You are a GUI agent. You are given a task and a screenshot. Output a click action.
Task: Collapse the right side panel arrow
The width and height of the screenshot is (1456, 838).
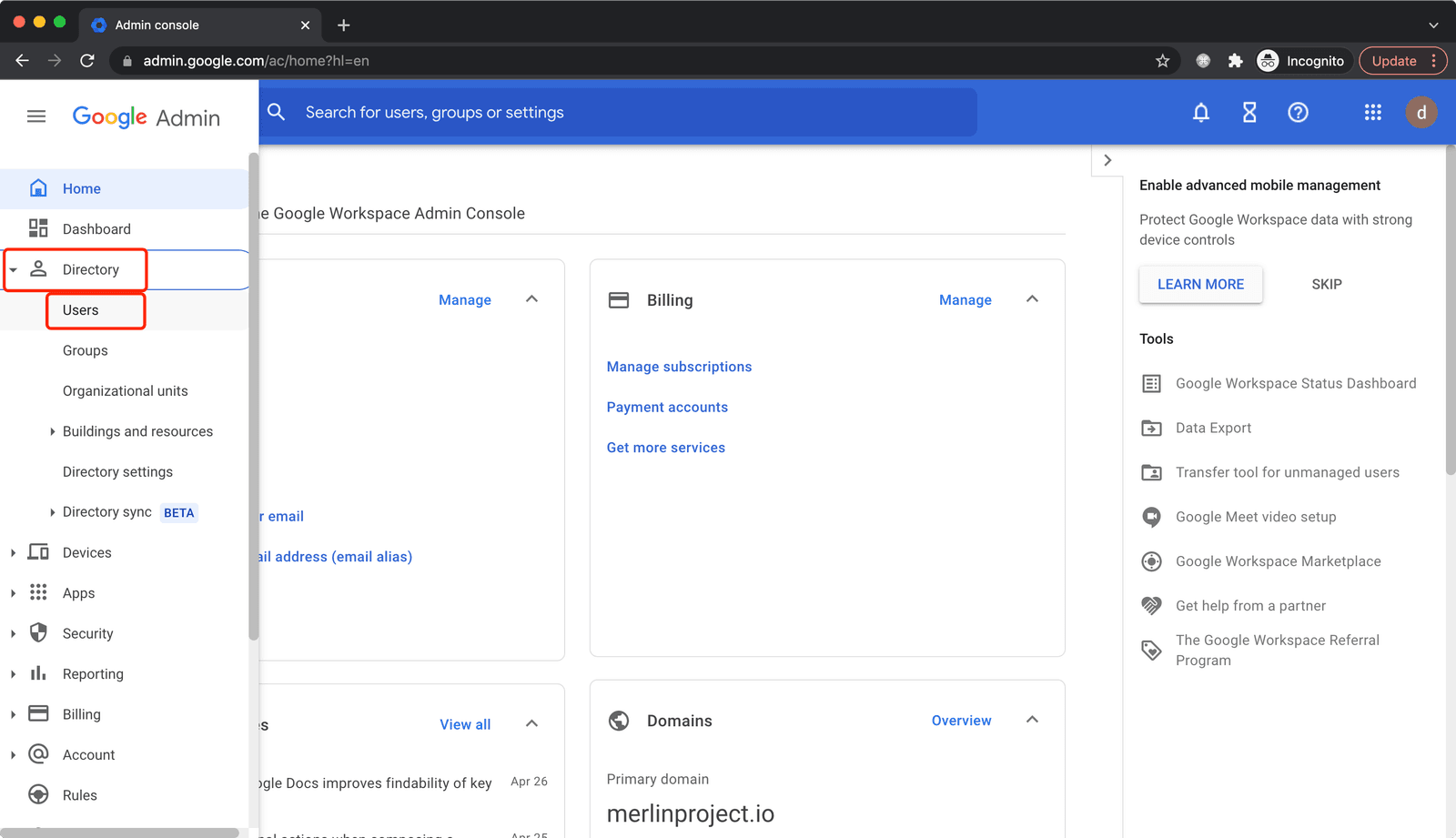pos(1107,160)
